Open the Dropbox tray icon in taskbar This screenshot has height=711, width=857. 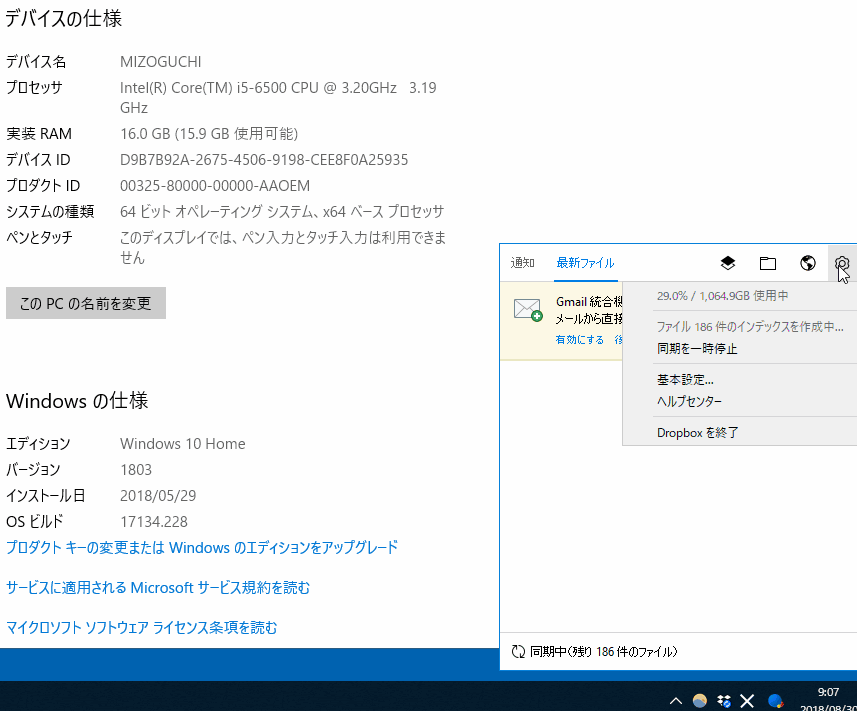[x=723, y=701]
